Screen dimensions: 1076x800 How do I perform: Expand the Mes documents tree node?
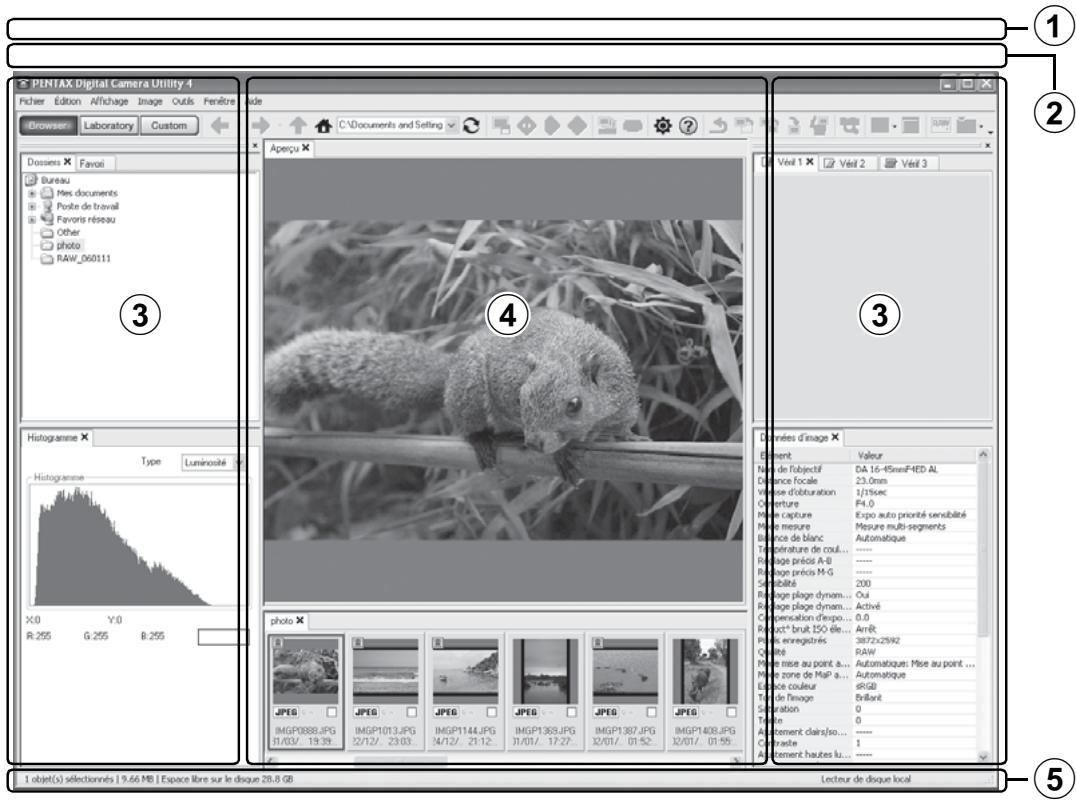[32, 193]
